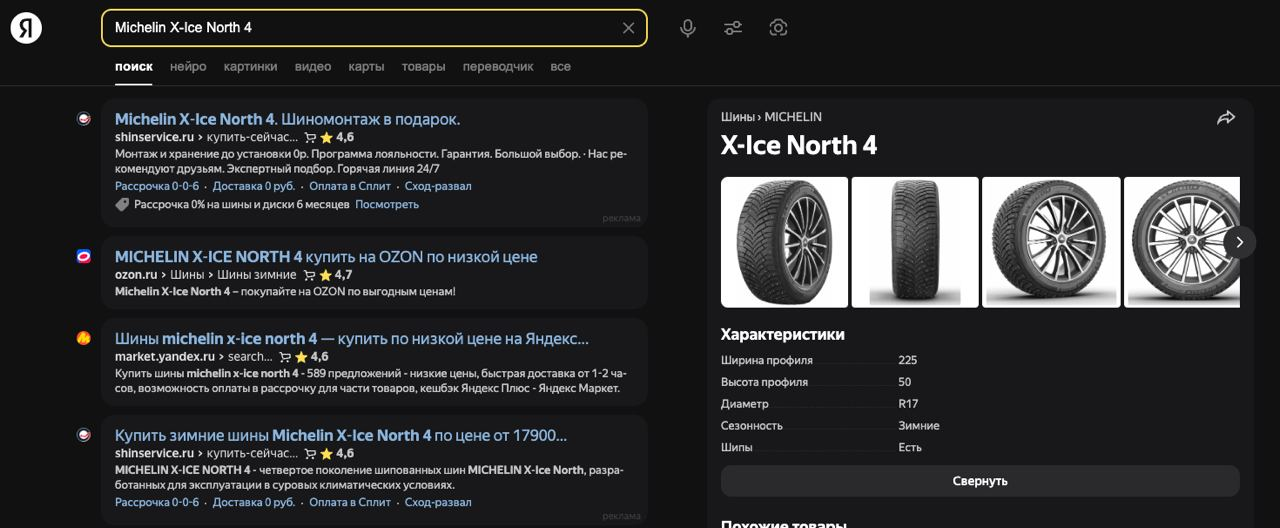Open 'Michelin X-Ice North 4. Шиномонтаж в подарок' result
The width and height of the screenshot is (1280, 528).
point(288,119)
